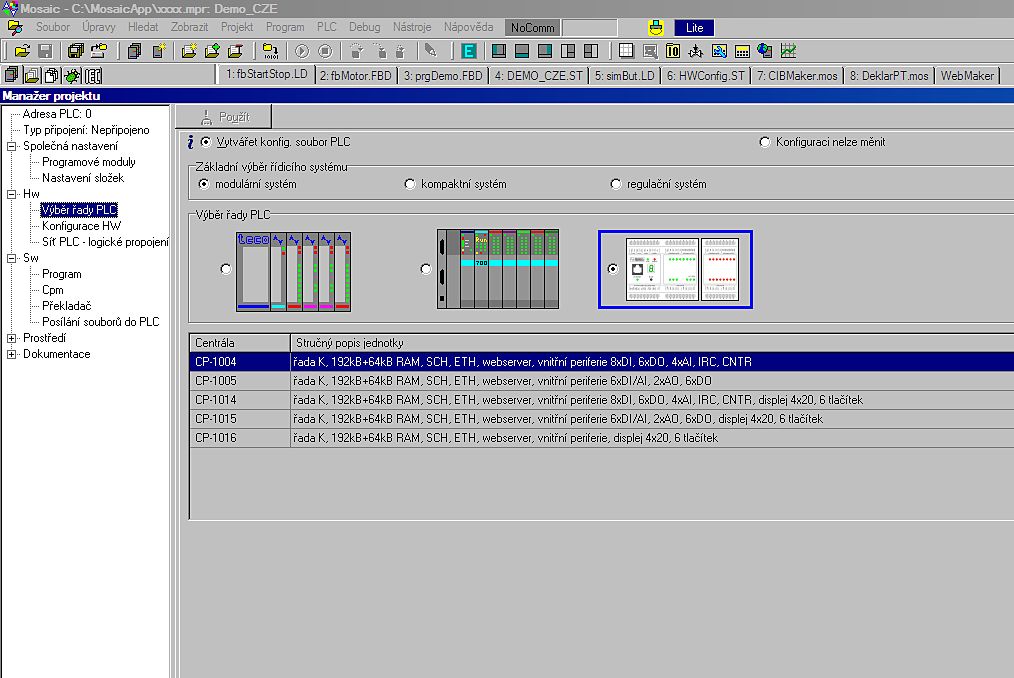1014x678 pixels.
Task: Click the IEC icon in toolbar
Action: click(x=93, y=75)
